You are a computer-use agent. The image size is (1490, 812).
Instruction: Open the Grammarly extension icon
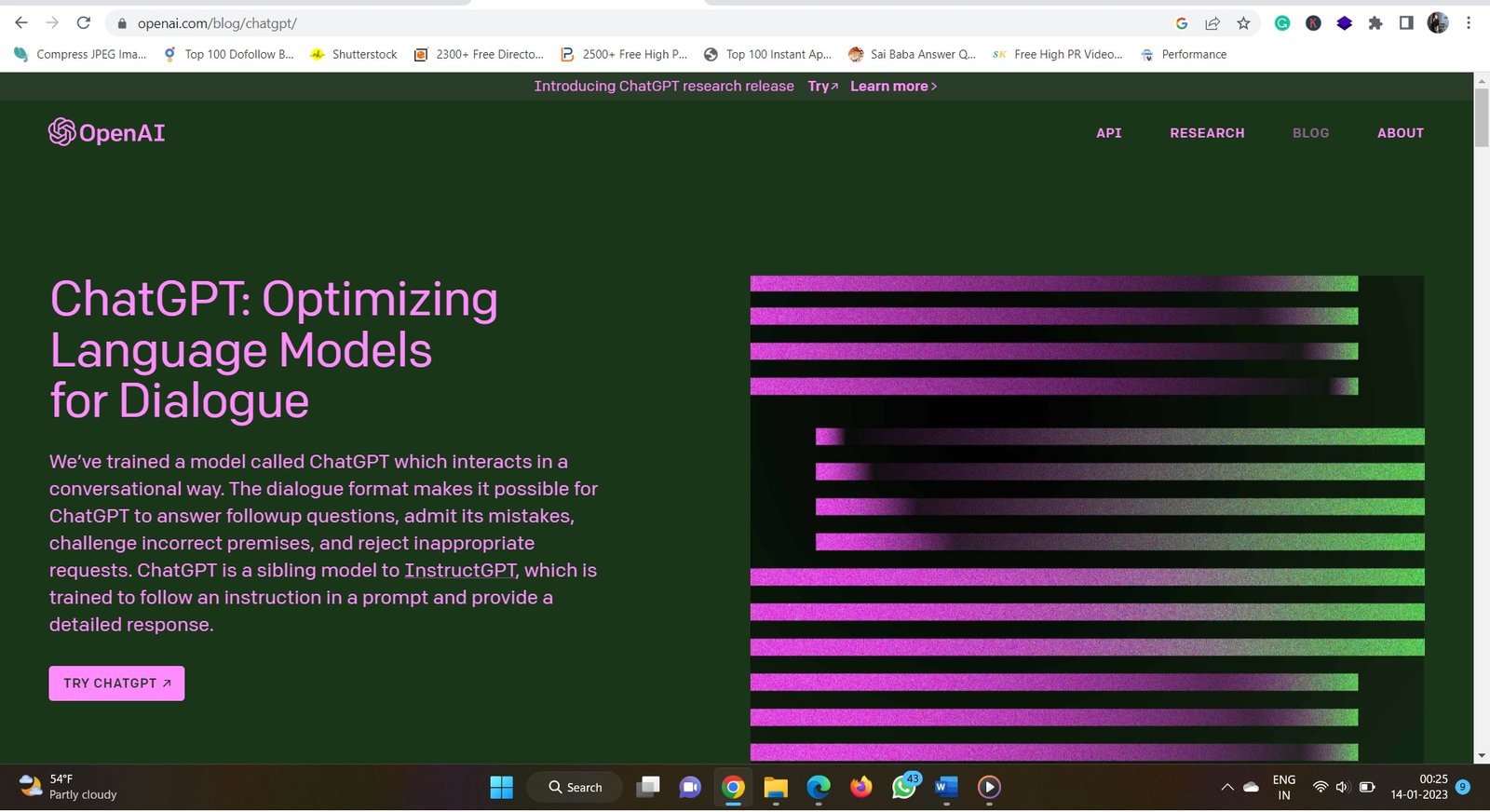pyautogui.click(x=1282, y=23)
